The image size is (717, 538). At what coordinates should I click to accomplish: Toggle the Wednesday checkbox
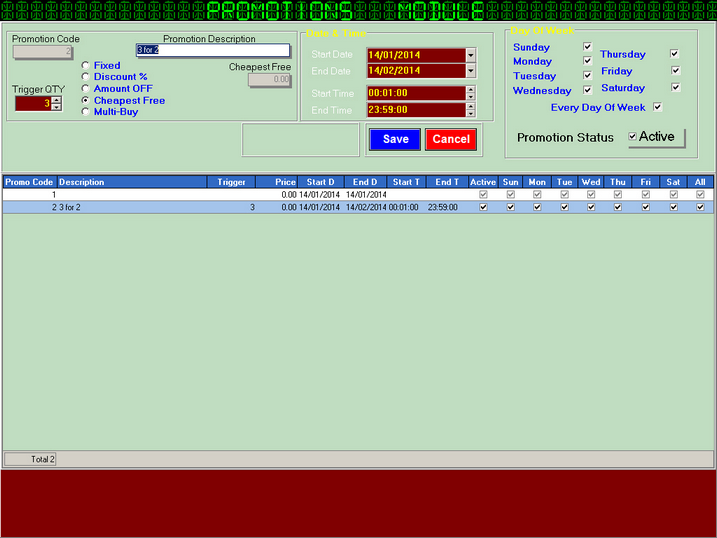click(588, 90)
